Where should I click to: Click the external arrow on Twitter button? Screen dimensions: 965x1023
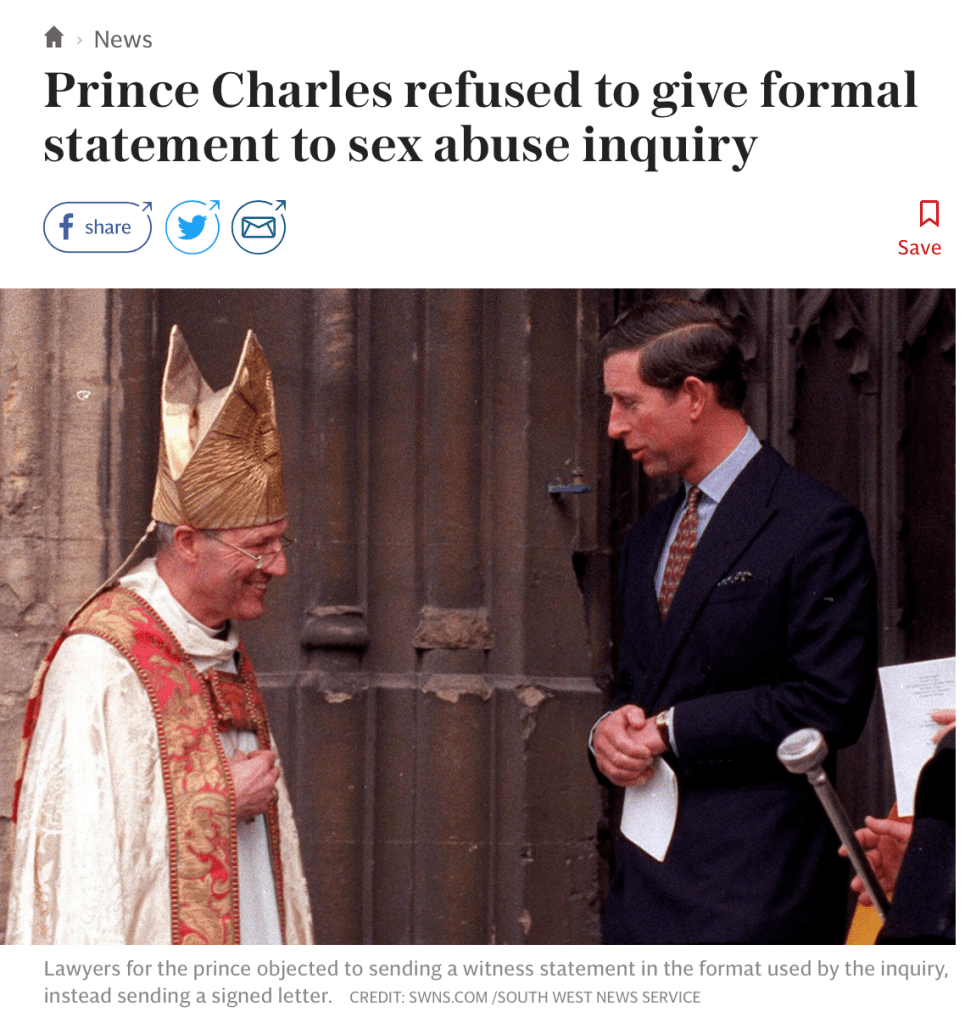point(215,206)
